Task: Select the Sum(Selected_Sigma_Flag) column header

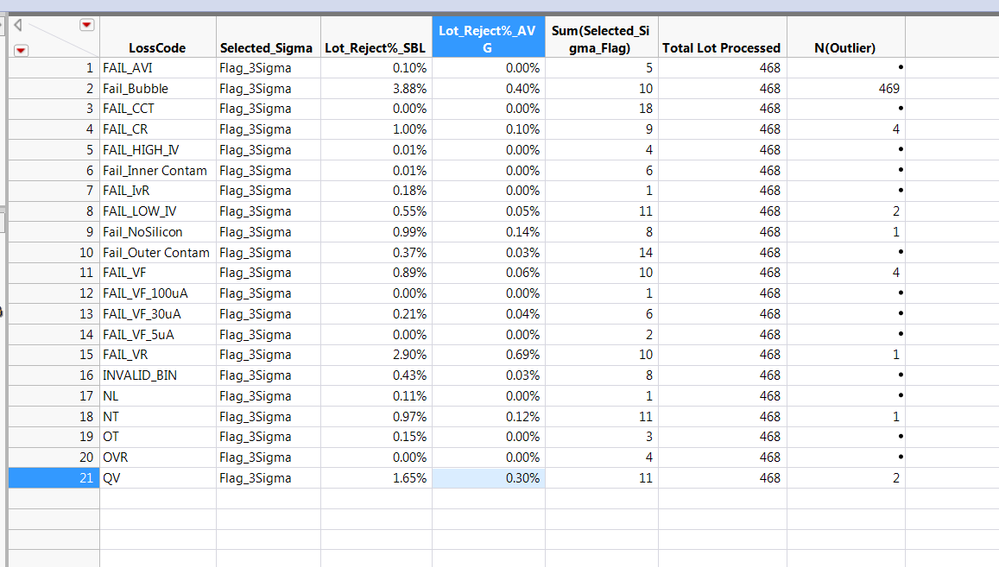Action: pyautogui.click(x=601, y=39)
